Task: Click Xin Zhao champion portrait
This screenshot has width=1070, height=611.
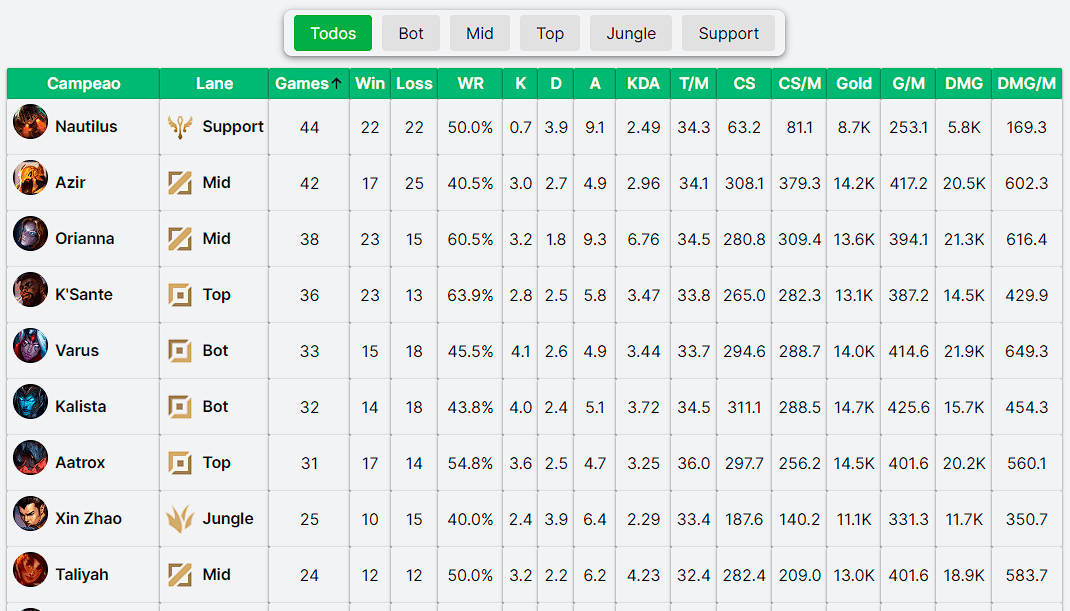Action: (x=30, y=514)
